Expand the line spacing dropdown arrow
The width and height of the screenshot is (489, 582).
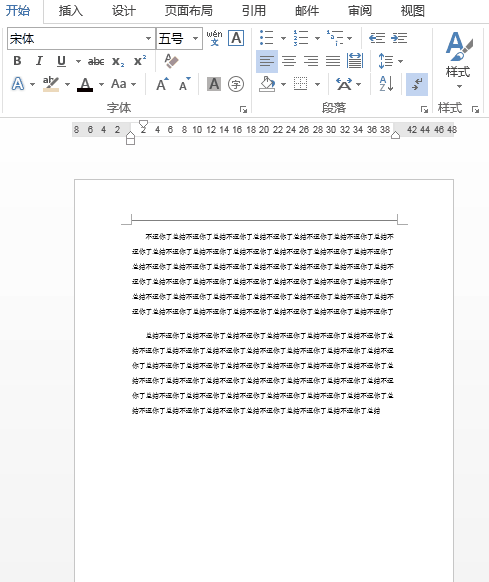[x=400, y=61]
